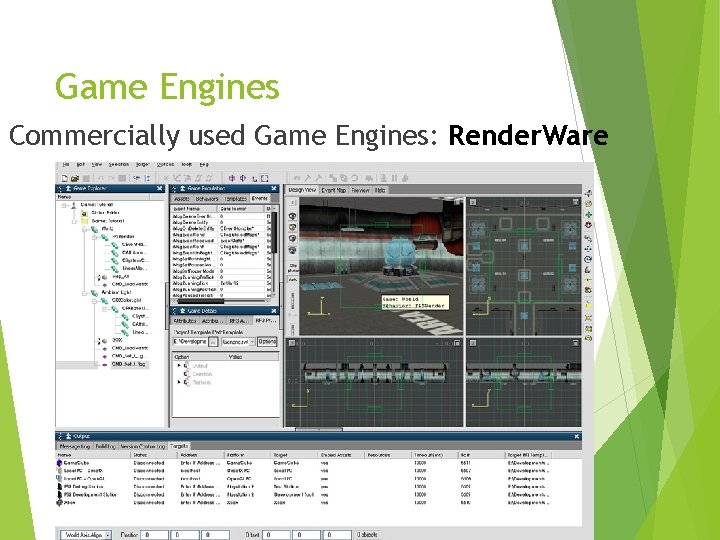Open the File menu

pos(66,164)
